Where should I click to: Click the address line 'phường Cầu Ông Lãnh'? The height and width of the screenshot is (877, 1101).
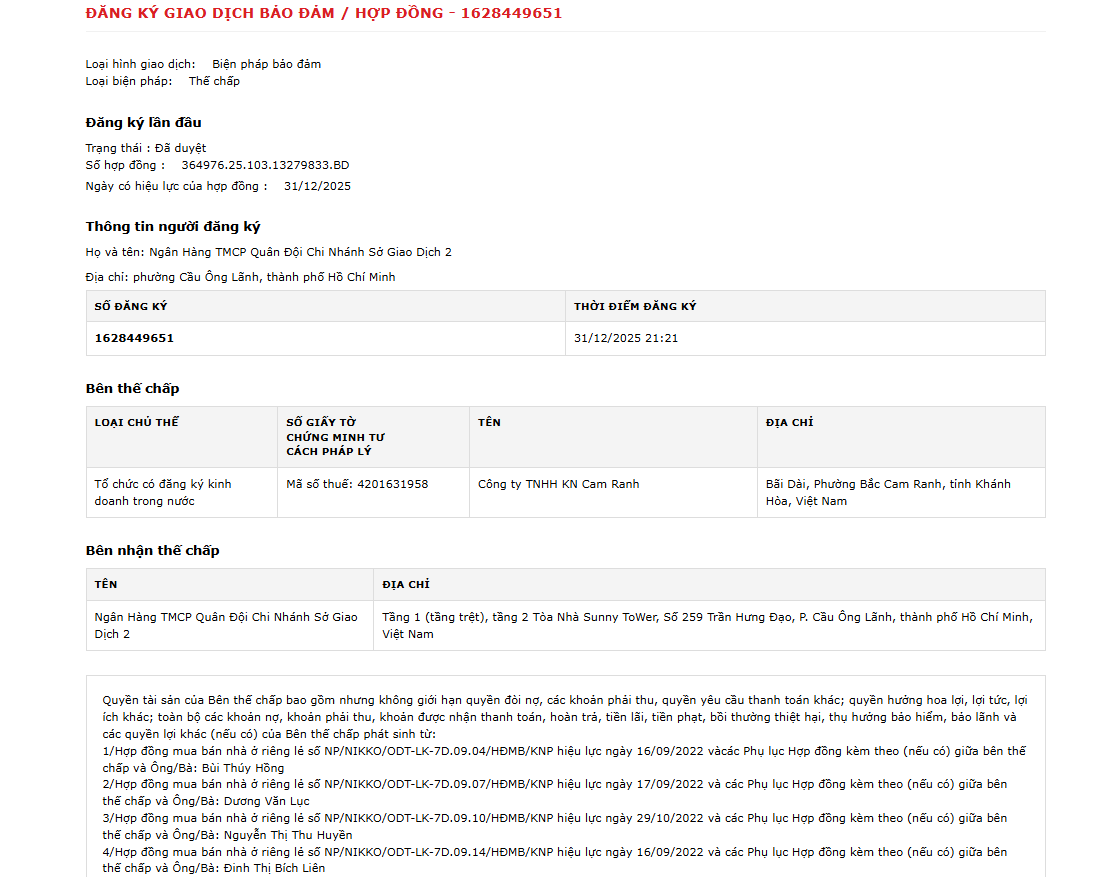tap(240, 277)
